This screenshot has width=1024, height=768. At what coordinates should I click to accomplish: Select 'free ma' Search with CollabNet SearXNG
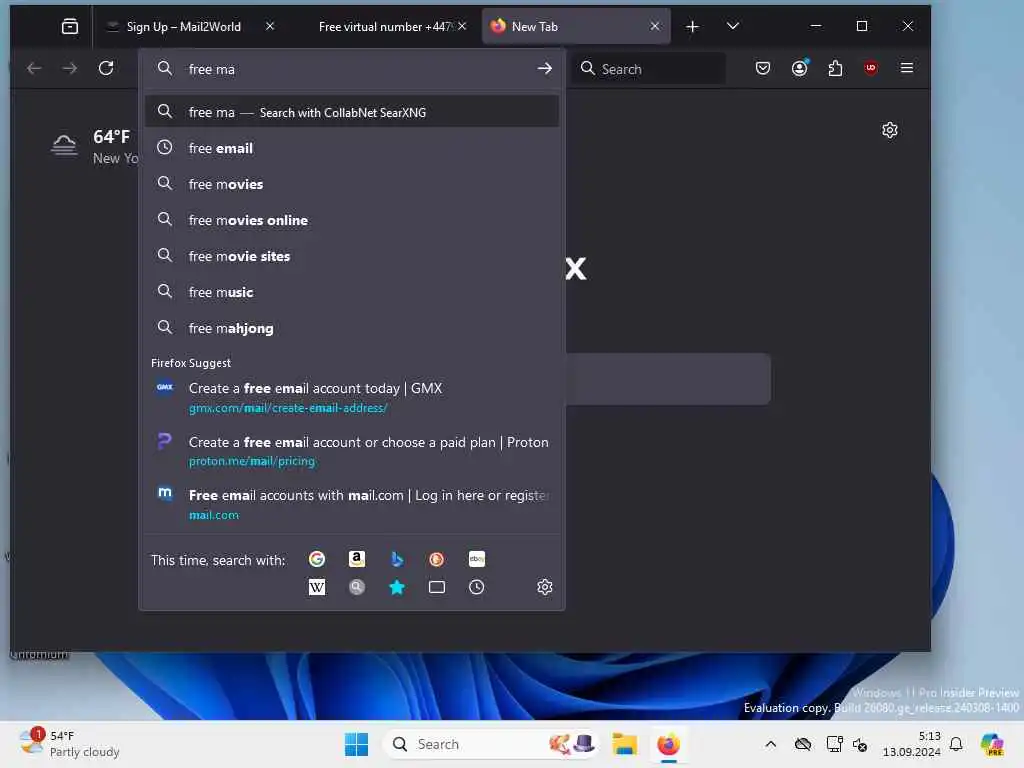pos(352,112)
